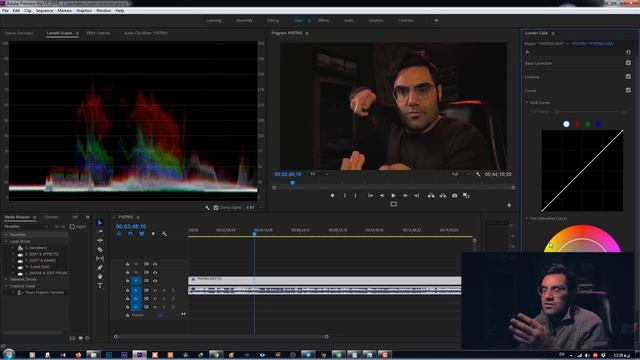Screen dimensions: 640x360
Task: Toggle visibility eye of third video track
Action: coord(155,281)
